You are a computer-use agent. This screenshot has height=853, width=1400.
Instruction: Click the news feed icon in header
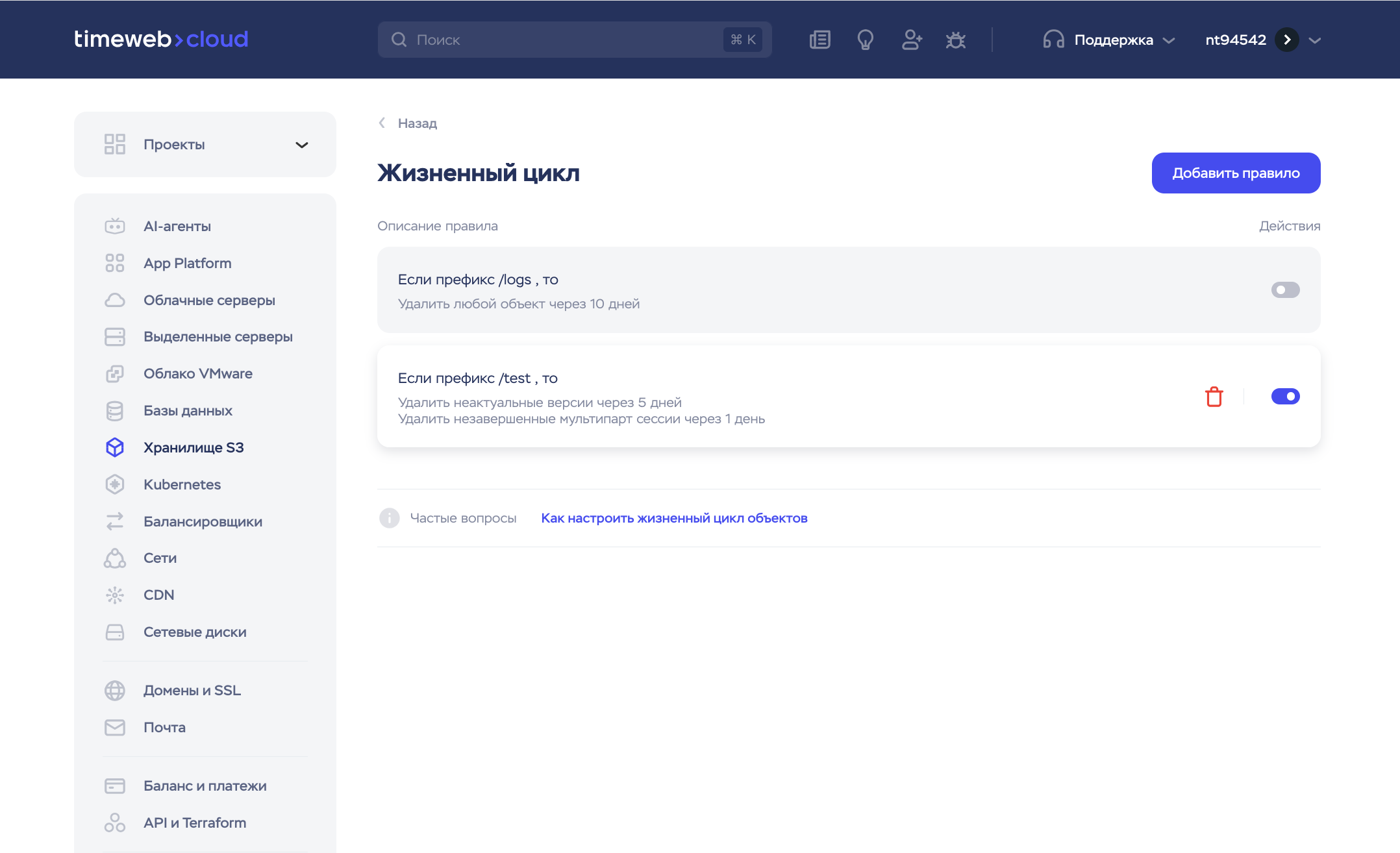click(x=820, y=40)
